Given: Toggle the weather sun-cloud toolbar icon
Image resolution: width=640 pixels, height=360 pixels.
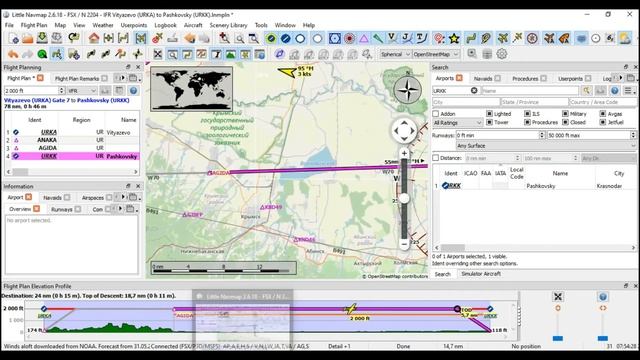Looking at the screenshot, I should coord(624,38).
